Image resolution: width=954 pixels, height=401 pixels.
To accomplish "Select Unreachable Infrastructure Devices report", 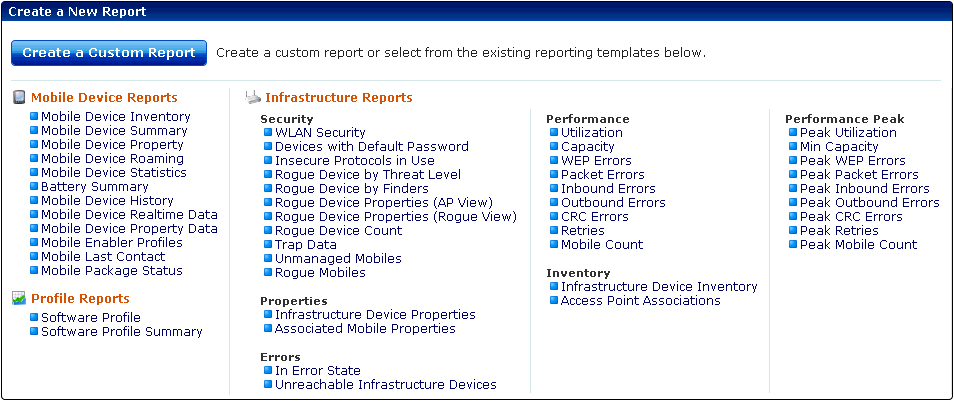I will 386,385.
